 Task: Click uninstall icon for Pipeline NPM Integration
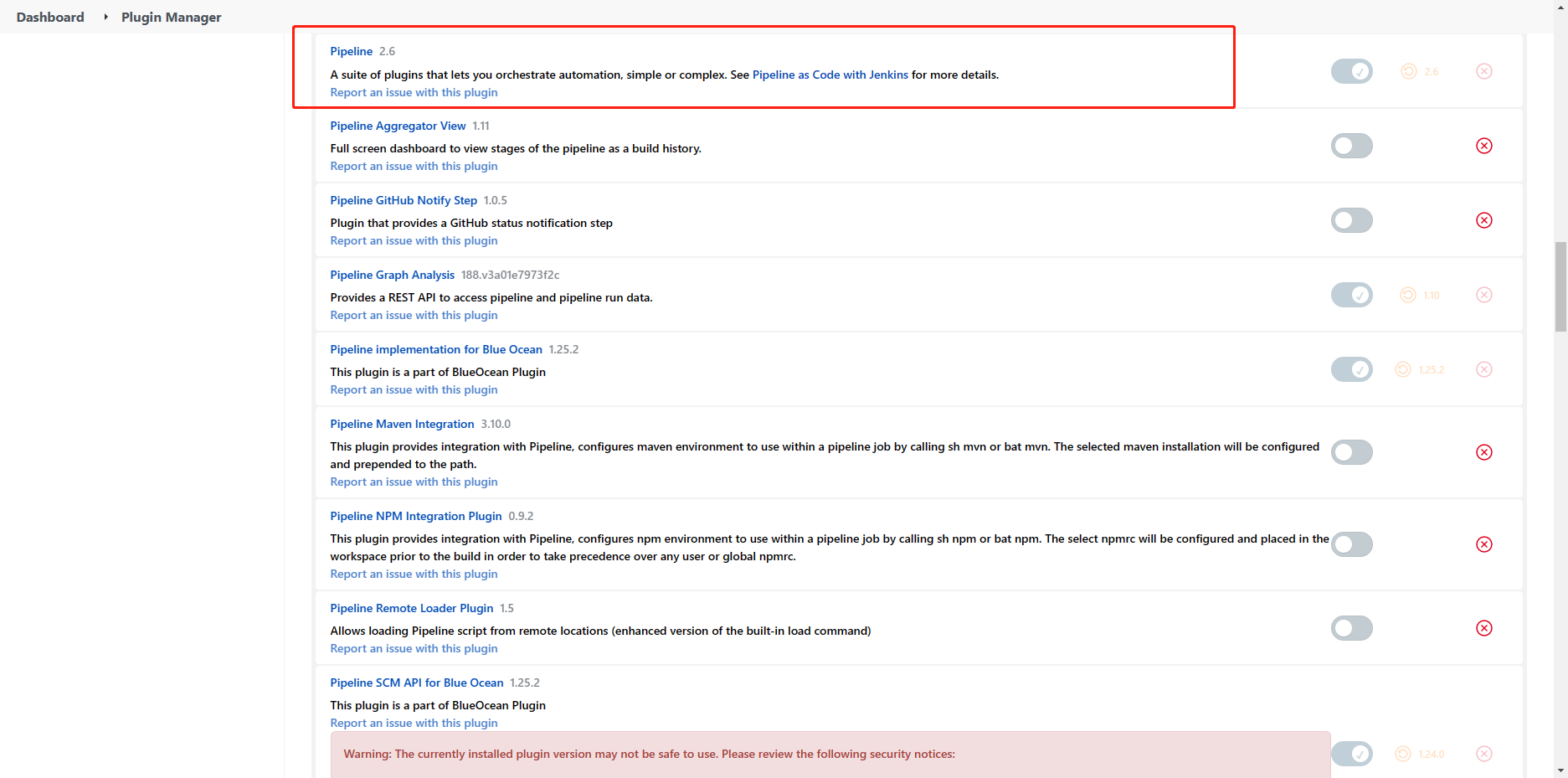tap(1483, 544)
